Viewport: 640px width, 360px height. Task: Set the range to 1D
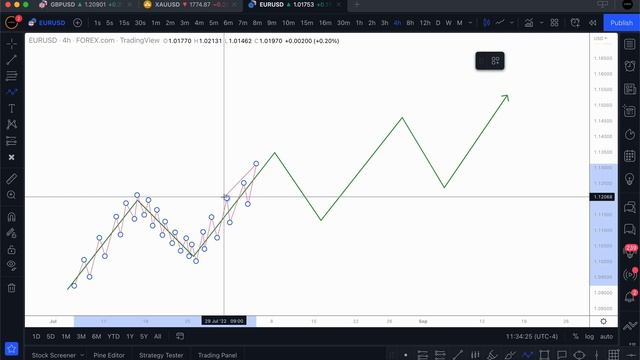coord(36,337)
